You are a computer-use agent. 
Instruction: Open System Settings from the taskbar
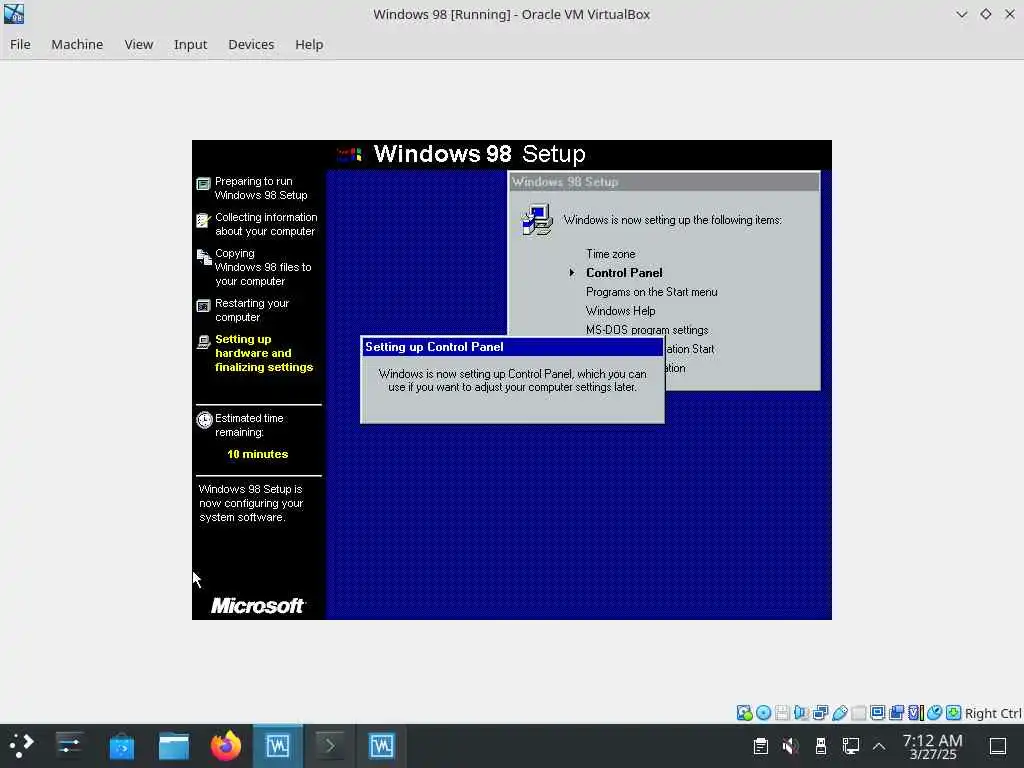click(69, 746)
